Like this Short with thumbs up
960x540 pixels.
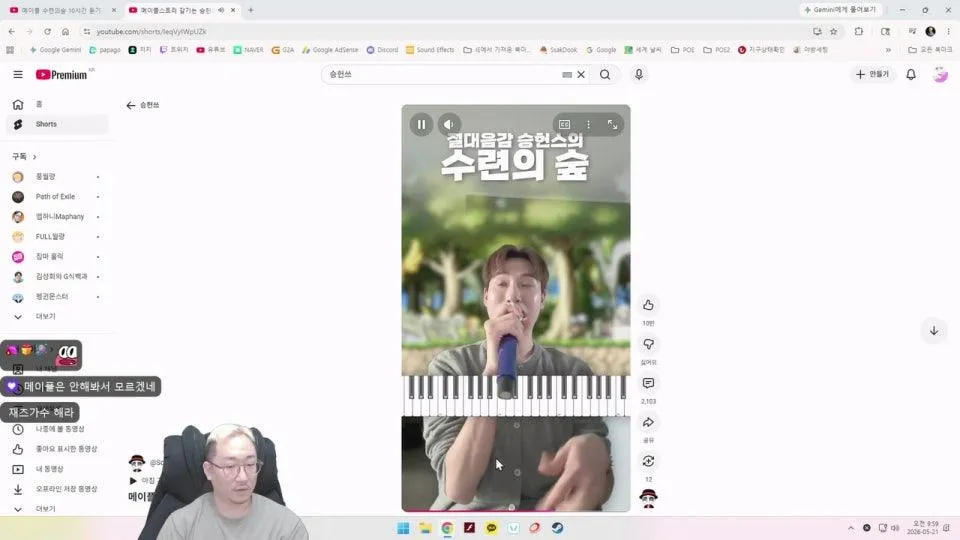648,305
